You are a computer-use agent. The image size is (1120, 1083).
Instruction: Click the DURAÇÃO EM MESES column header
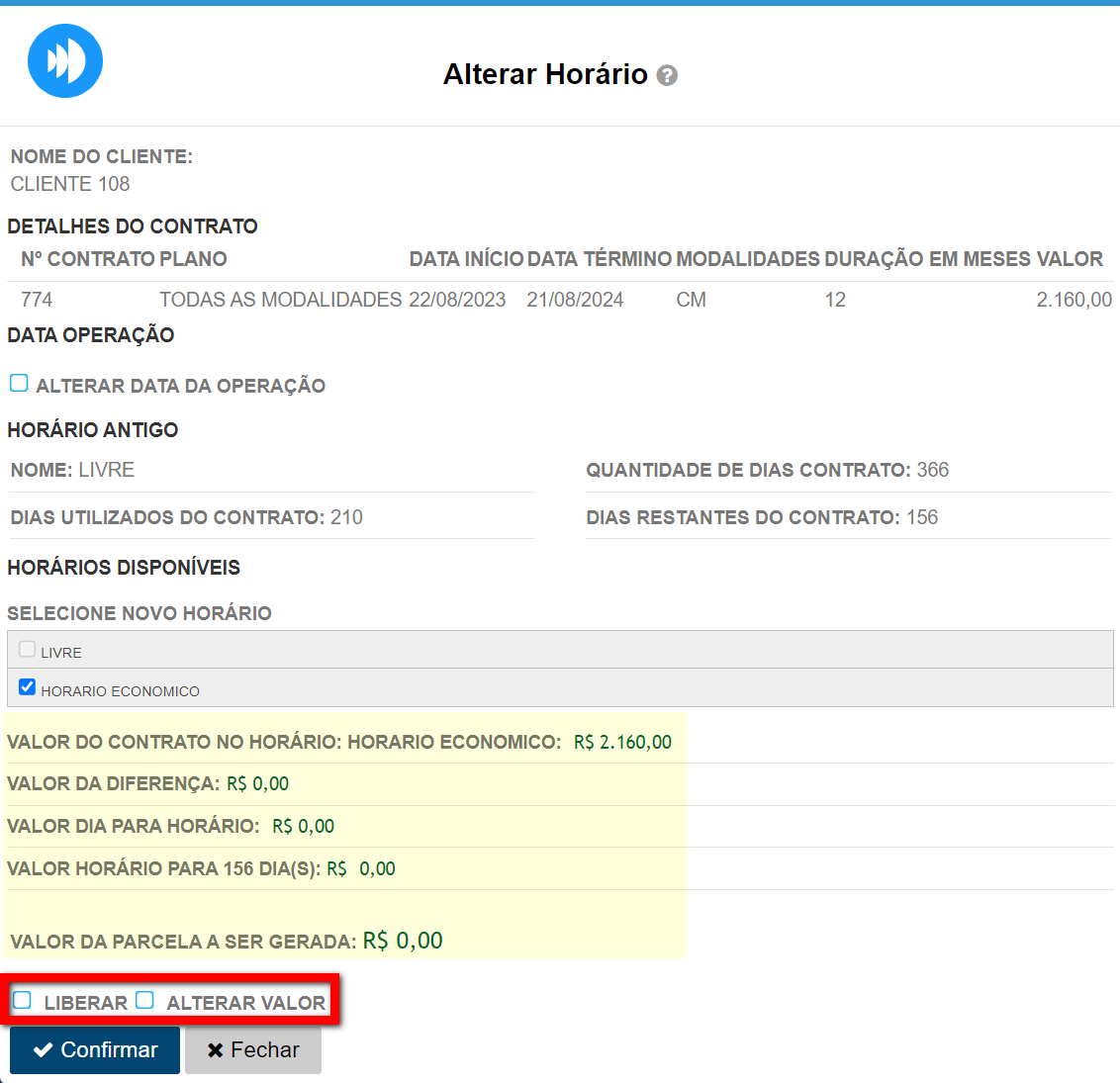(x=927, y=259)
